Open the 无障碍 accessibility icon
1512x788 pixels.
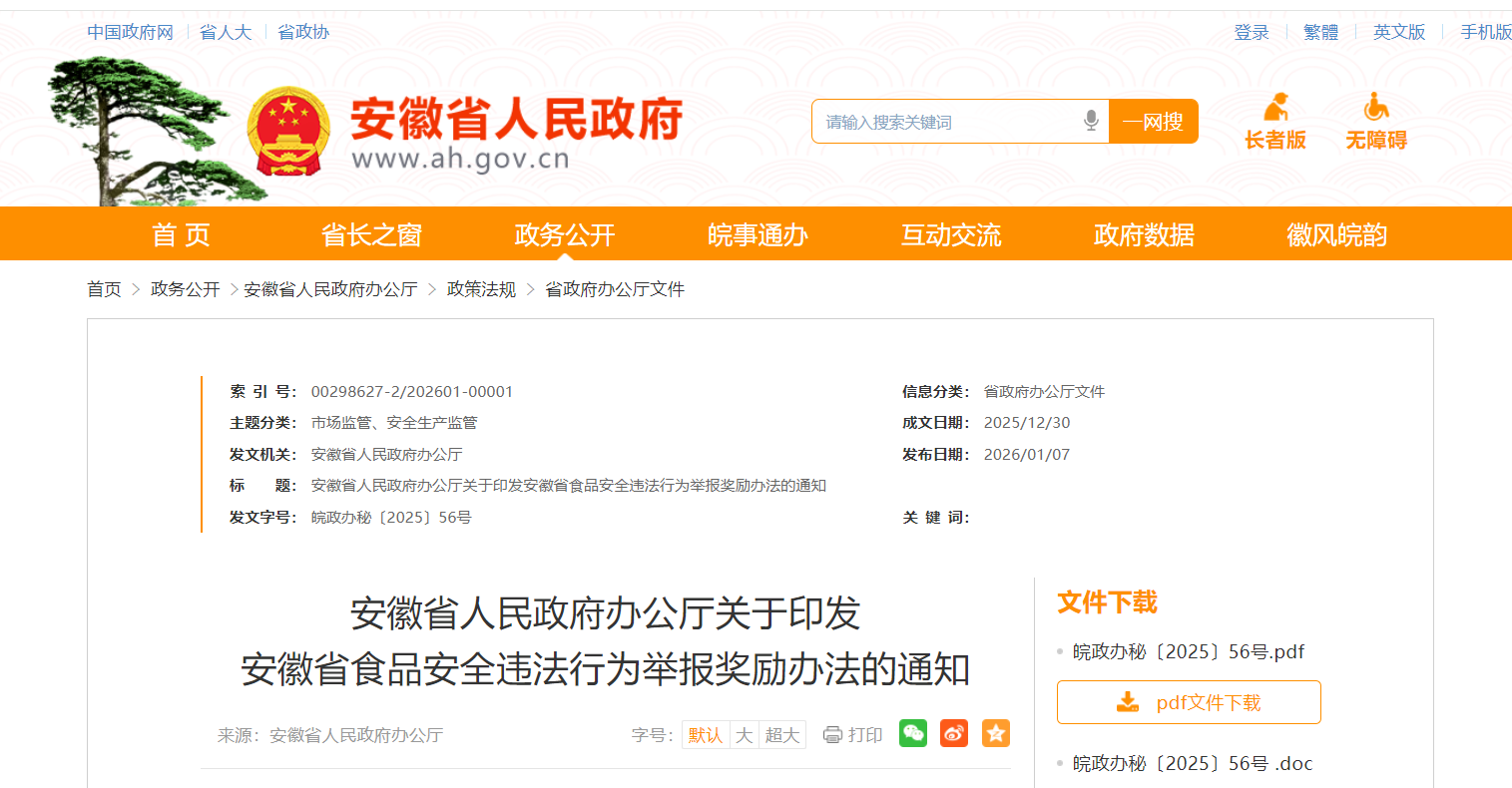(x=1375, y=108)
